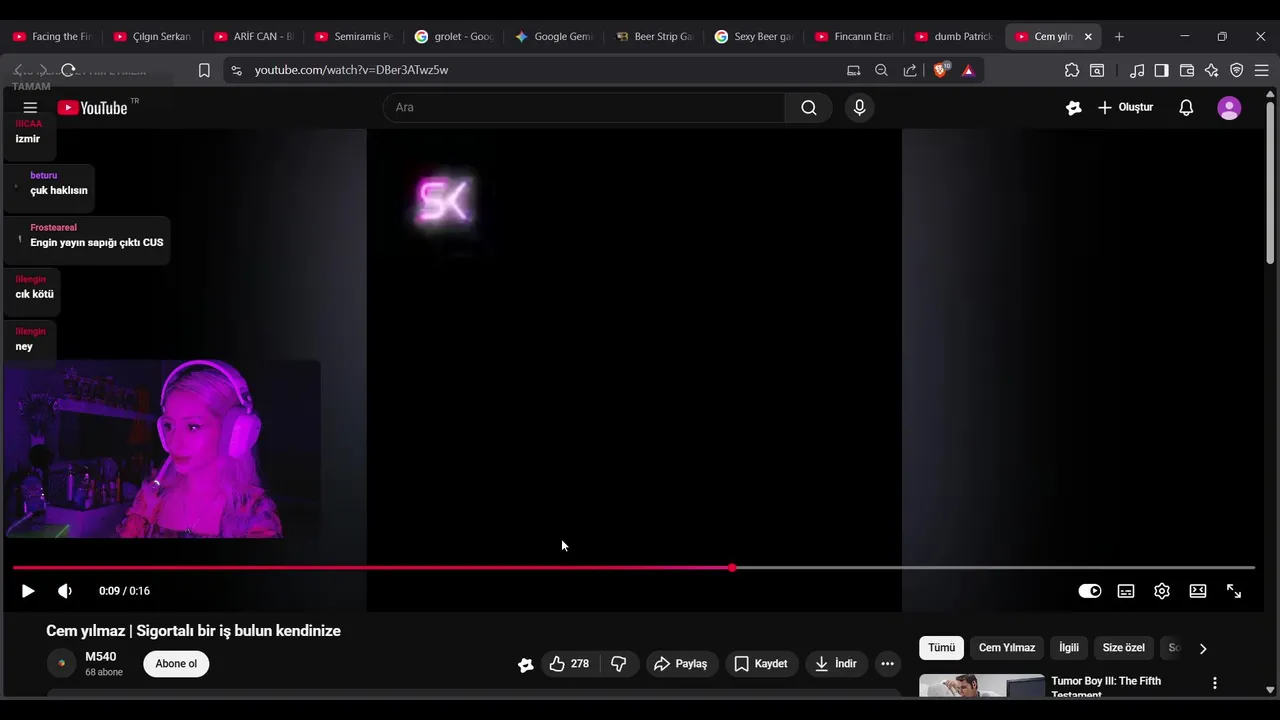Download with İndir button

836,664
